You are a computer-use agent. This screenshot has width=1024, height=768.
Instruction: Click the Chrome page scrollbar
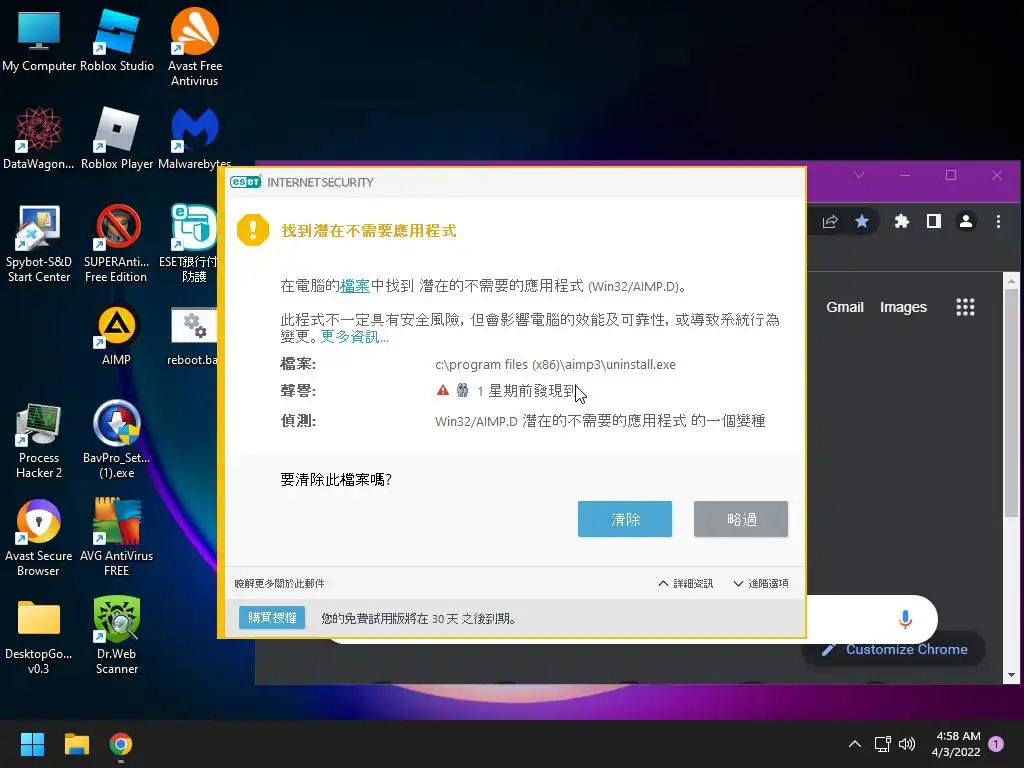tap(1011, 405)
